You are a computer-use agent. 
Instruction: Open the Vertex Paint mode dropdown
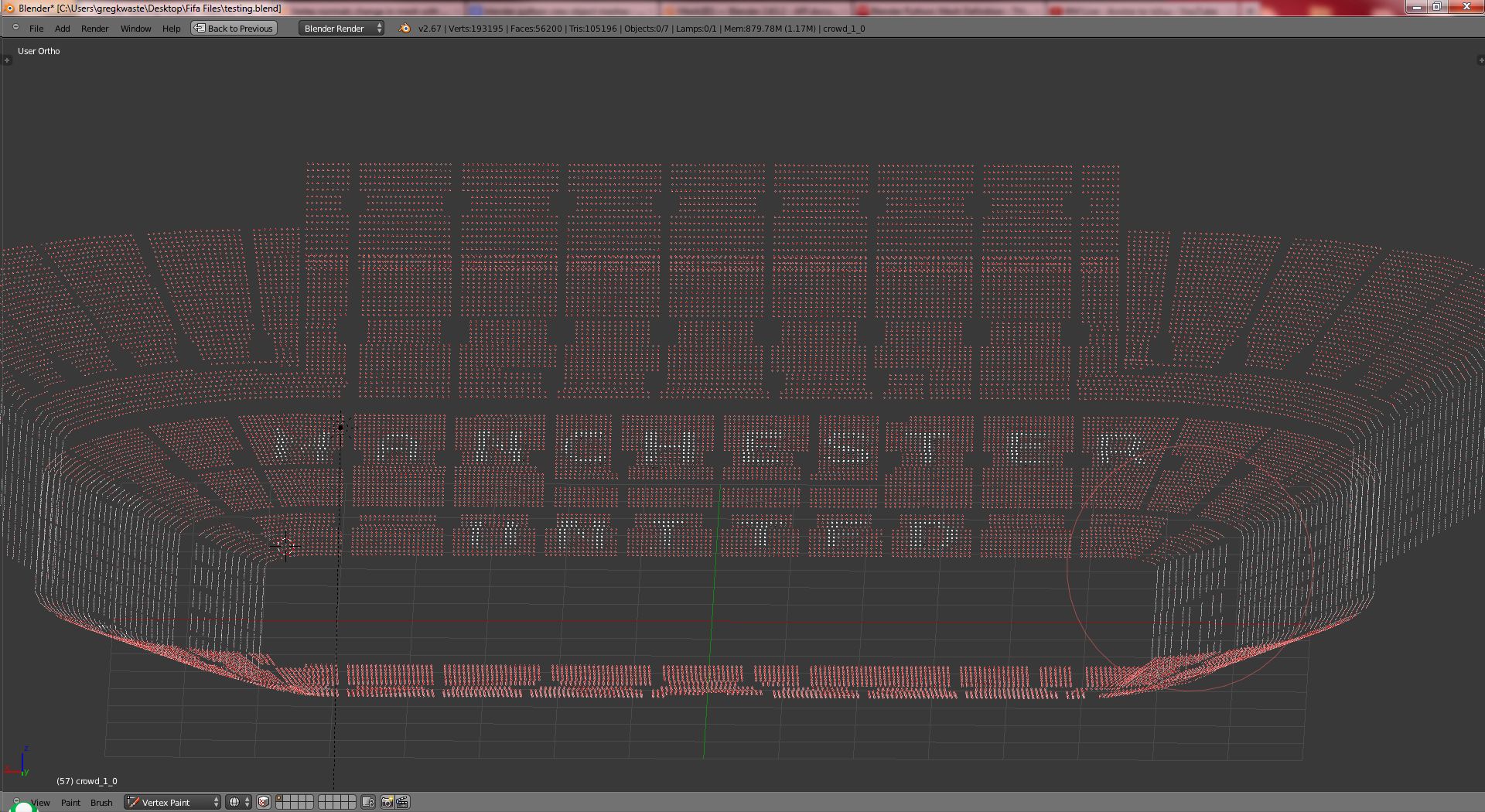click(172, 802)
